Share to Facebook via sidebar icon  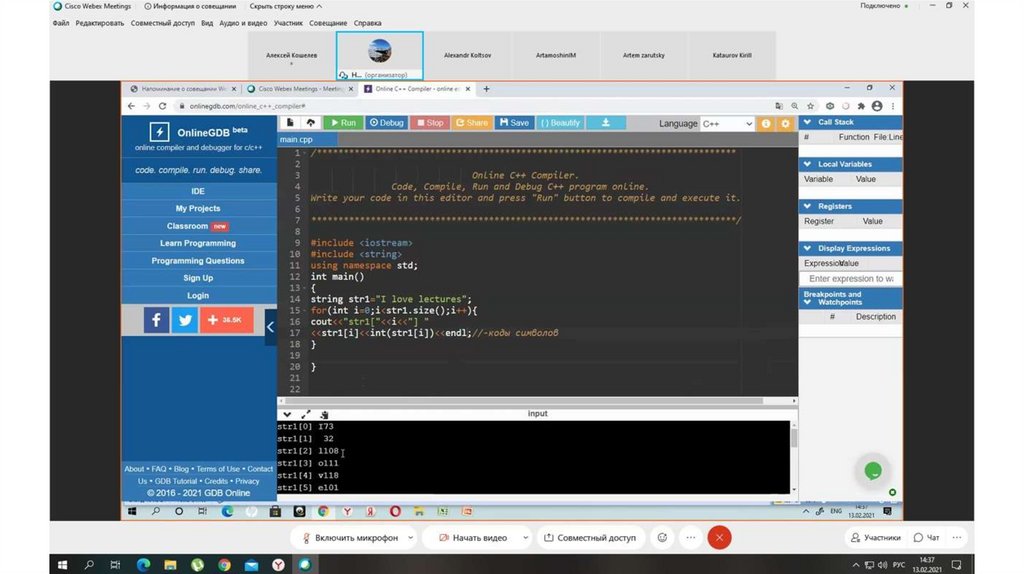coord(156,320)
